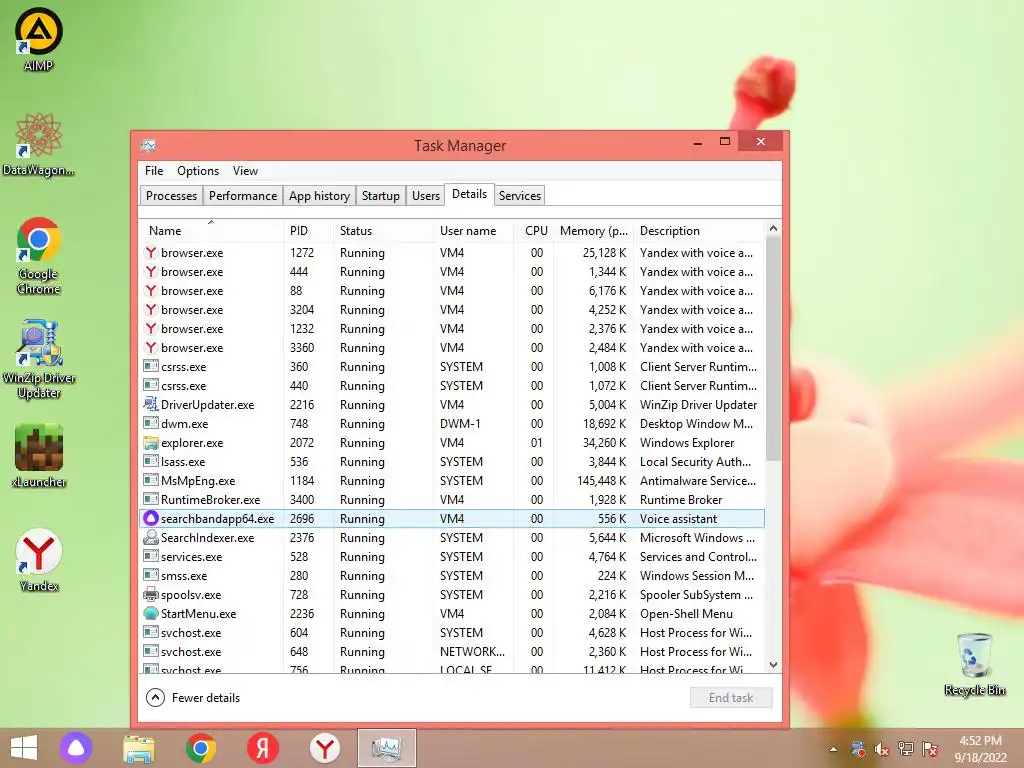Click the StartMenu.exe shell icon
The width and height of the screenshot is (1024, 768).
point(151,613)
